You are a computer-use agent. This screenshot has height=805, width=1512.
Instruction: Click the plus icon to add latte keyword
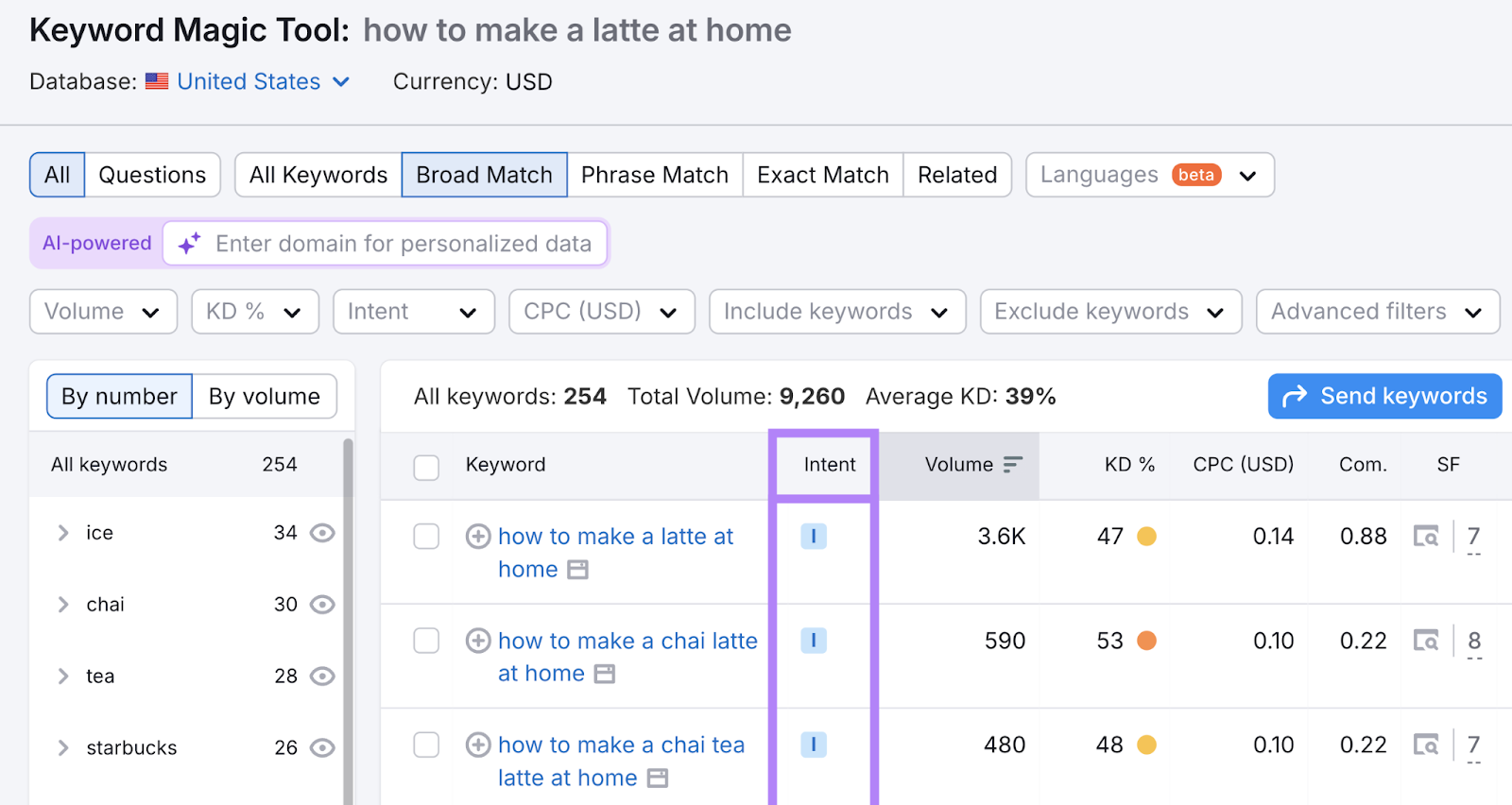pos(478,536)
